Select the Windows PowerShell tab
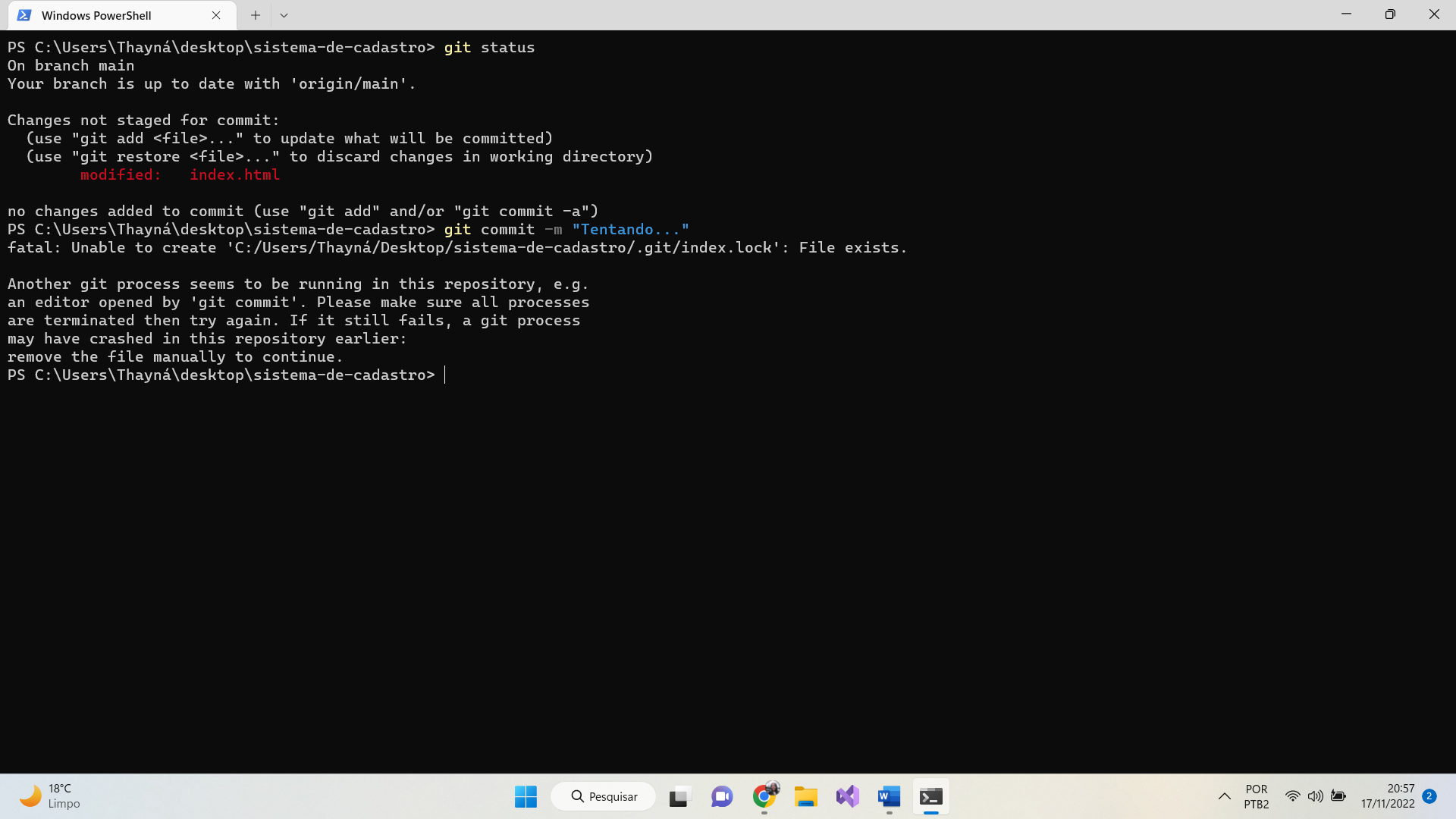Screen dimensions: 1456x819 (121, 15)
